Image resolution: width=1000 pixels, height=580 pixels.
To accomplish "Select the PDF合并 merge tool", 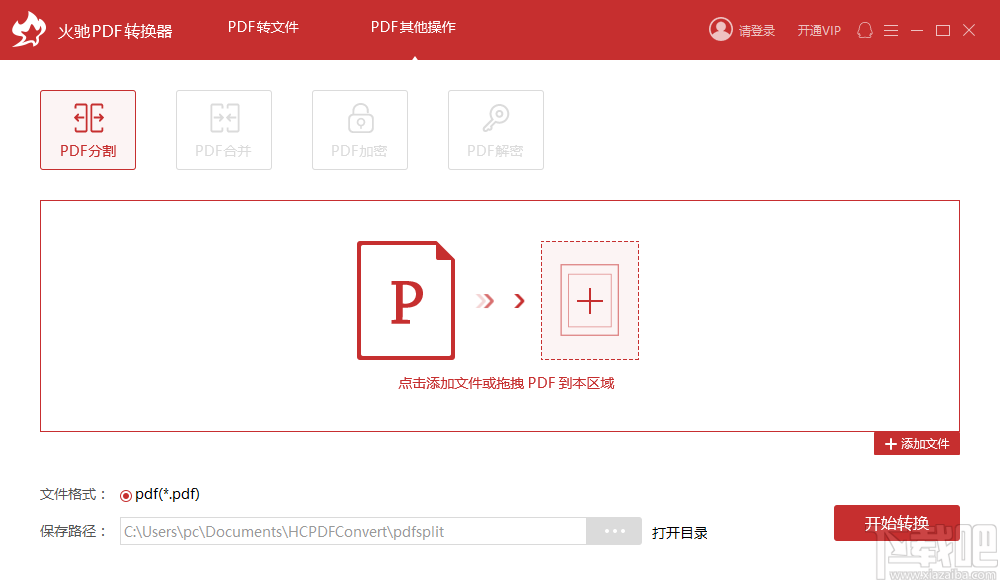I will (224, 130).
